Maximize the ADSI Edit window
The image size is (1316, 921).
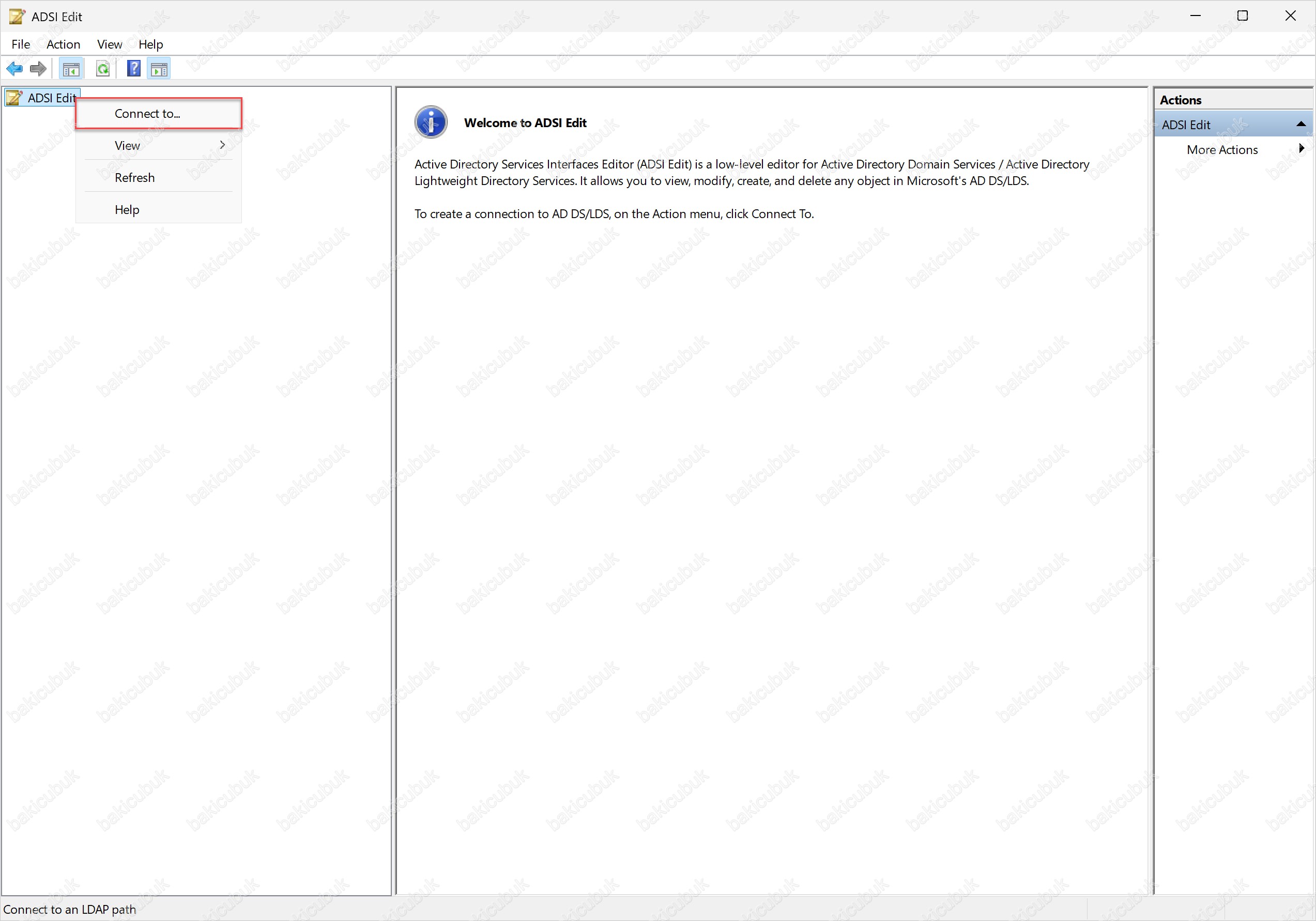pyautogui.click(x=1243, y=16)
